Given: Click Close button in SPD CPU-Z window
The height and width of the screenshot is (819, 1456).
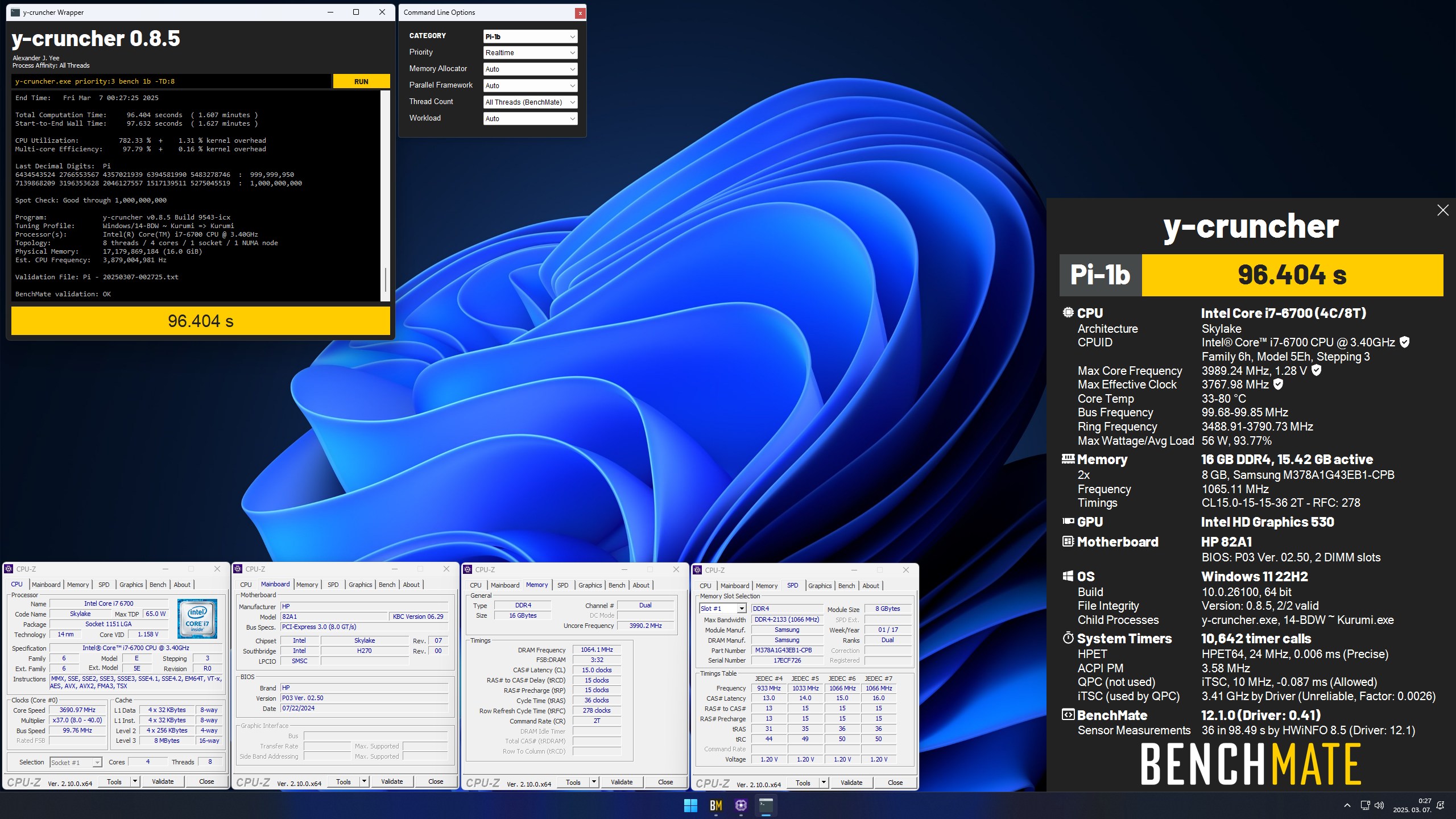Looking at the screenshot, I should (895, 783).
